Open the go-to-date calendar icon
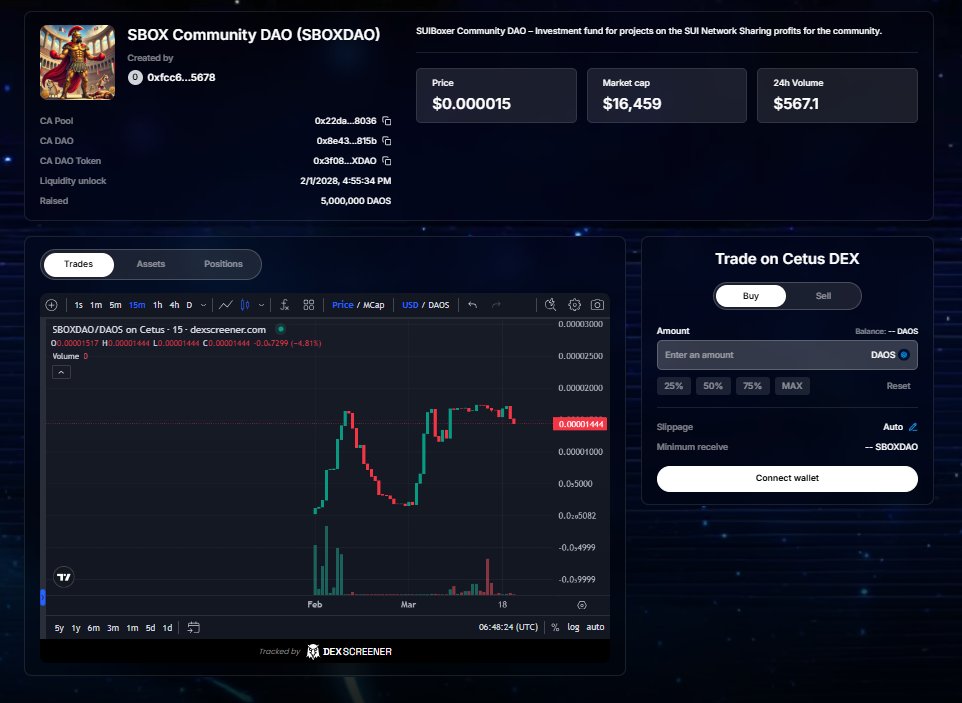 193,628
